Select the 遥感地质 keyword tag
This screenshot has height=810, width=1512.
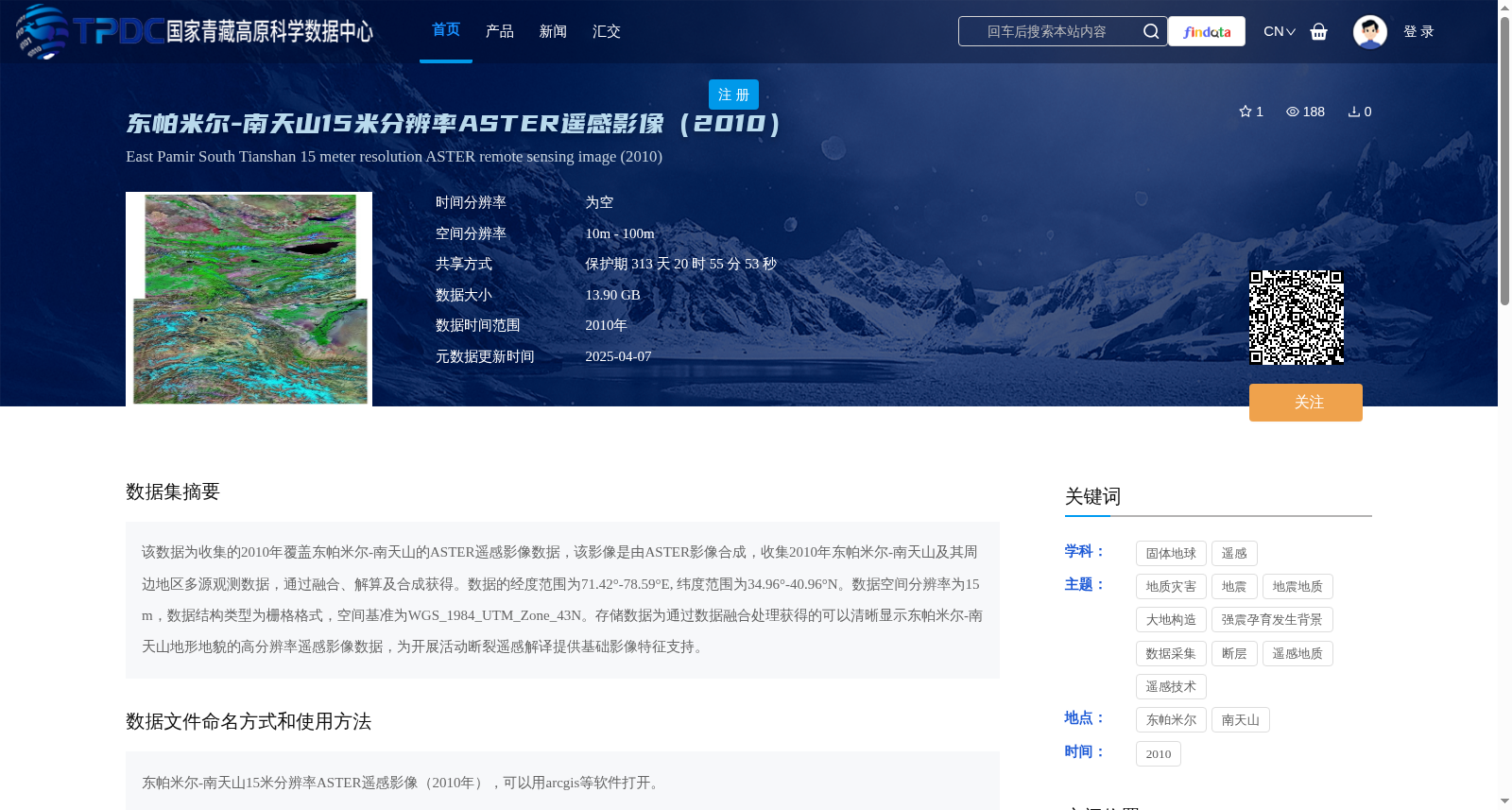coord(1297,654)
